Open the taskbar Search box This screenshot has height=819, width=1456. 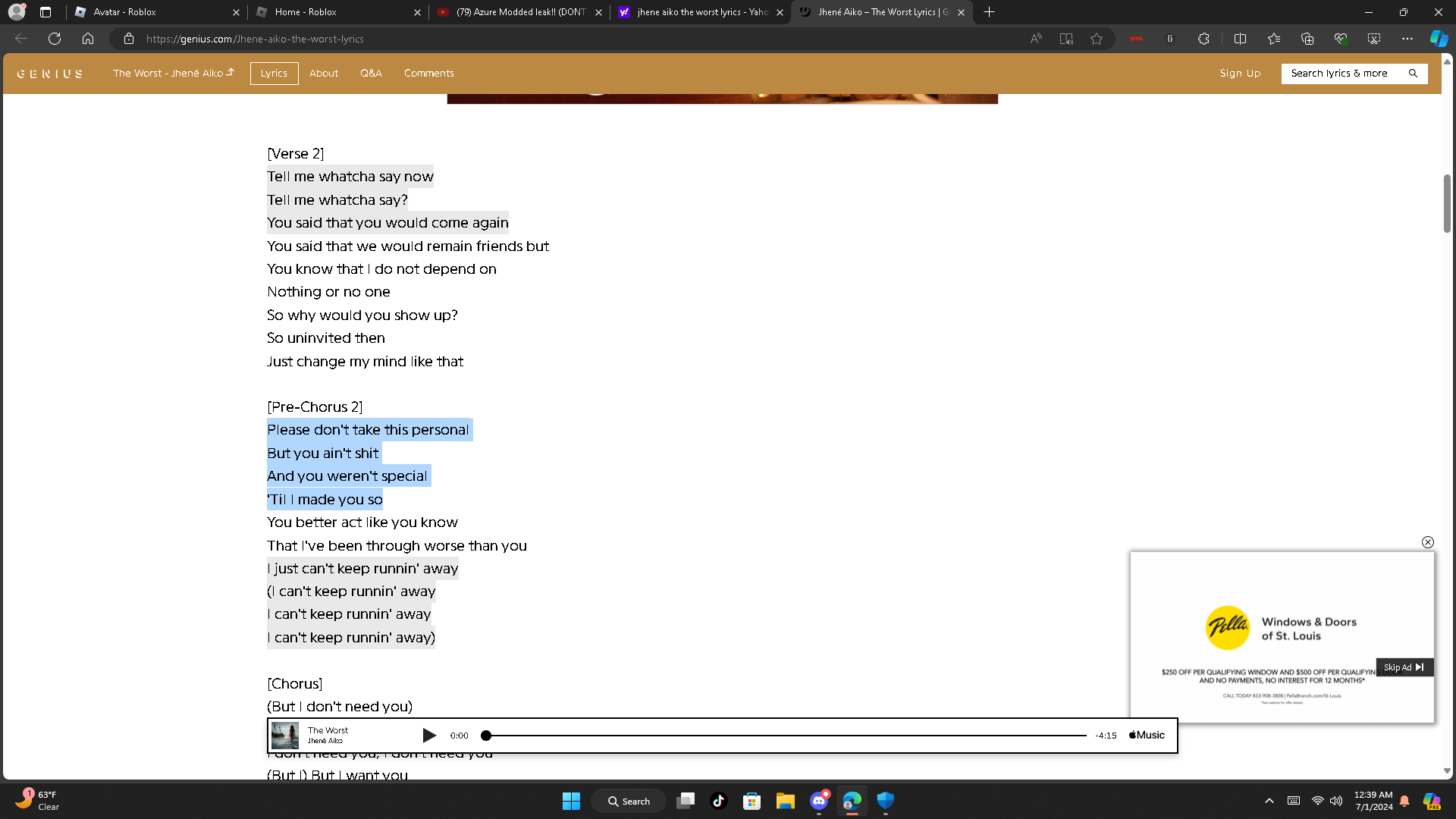tap(629, 801)
